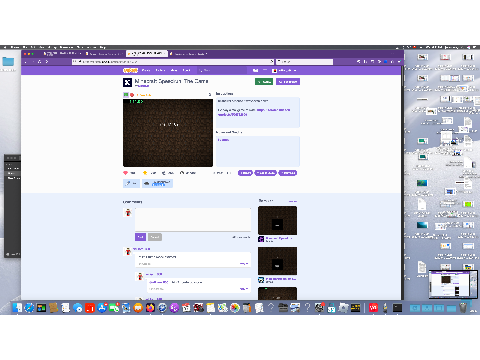
Task: Click the comment text box
Action: (x=193, y=219)
